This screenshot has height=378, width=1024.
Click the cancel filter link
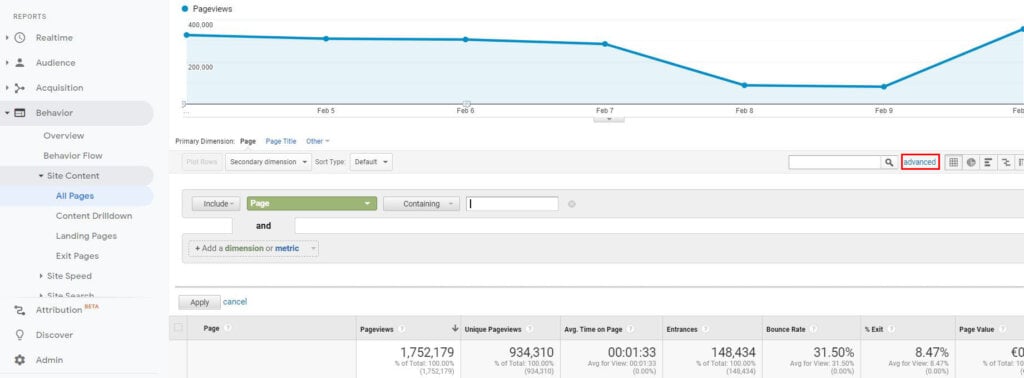(235, 302)
